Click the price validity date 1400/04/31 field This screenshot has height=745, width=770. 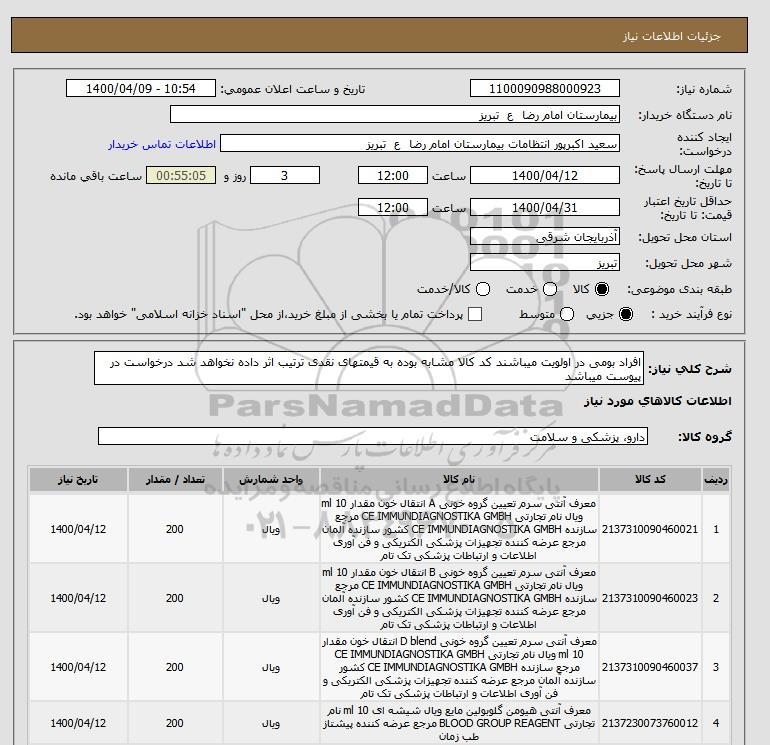point(545,207)
